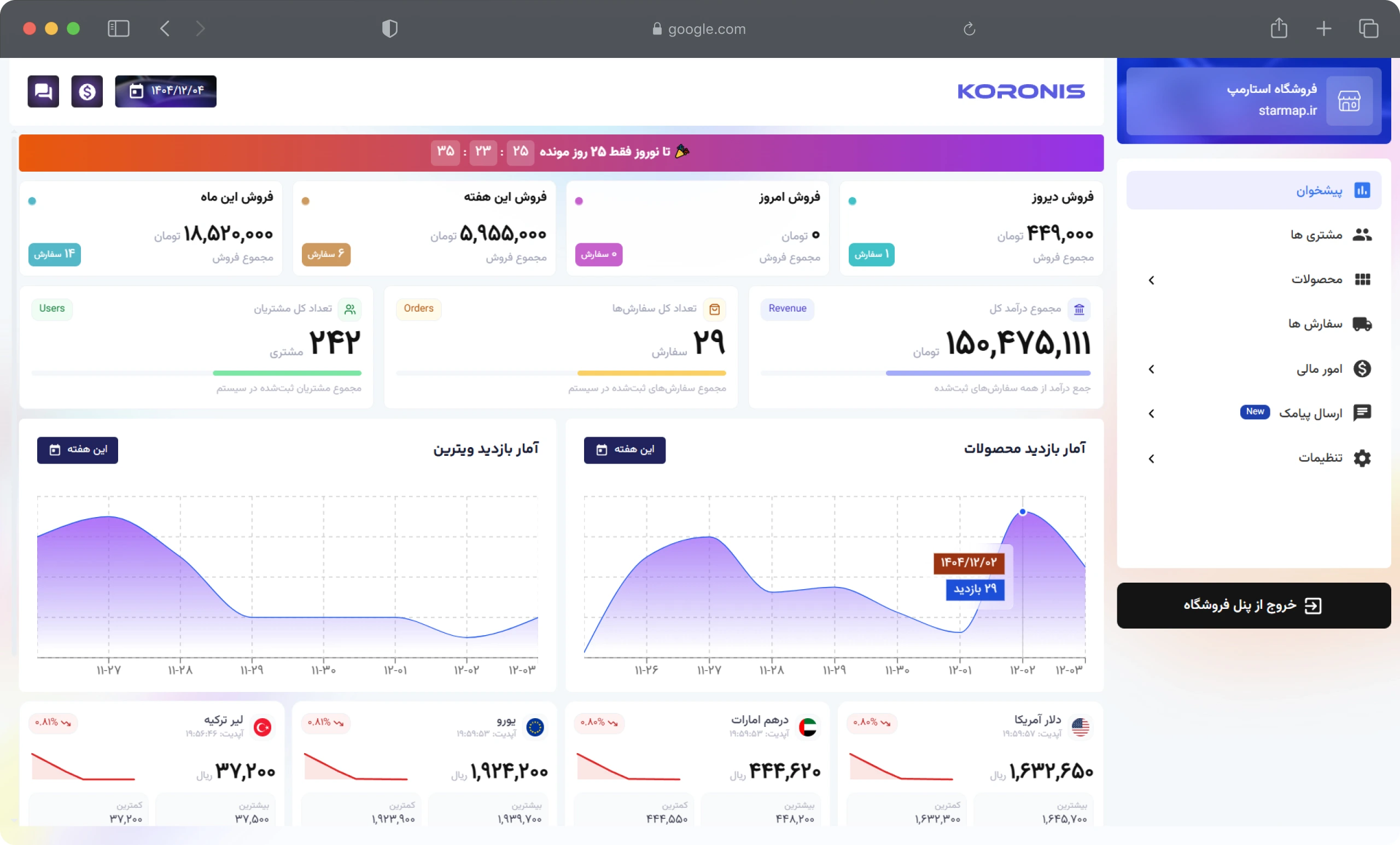Click the customers people icon
1400x845 pixels.
tap(1362, 234)
